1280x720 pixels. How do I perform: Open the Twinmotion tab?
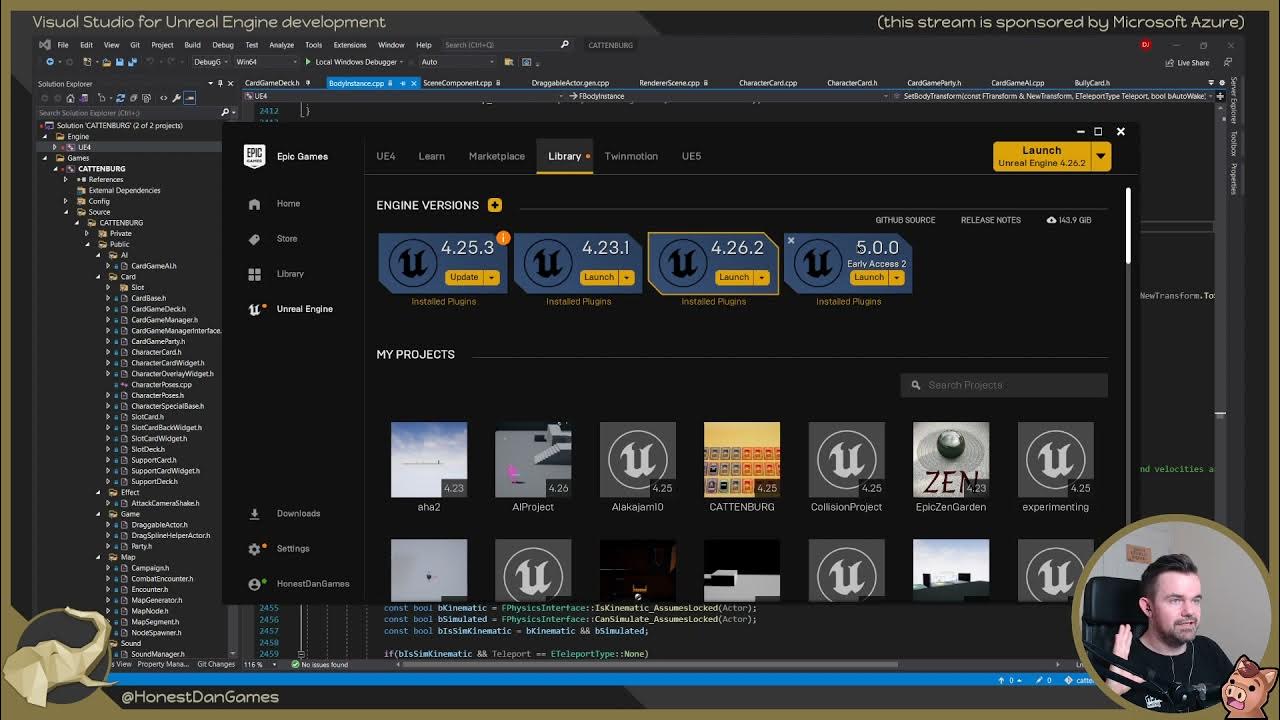pos(631,156)
